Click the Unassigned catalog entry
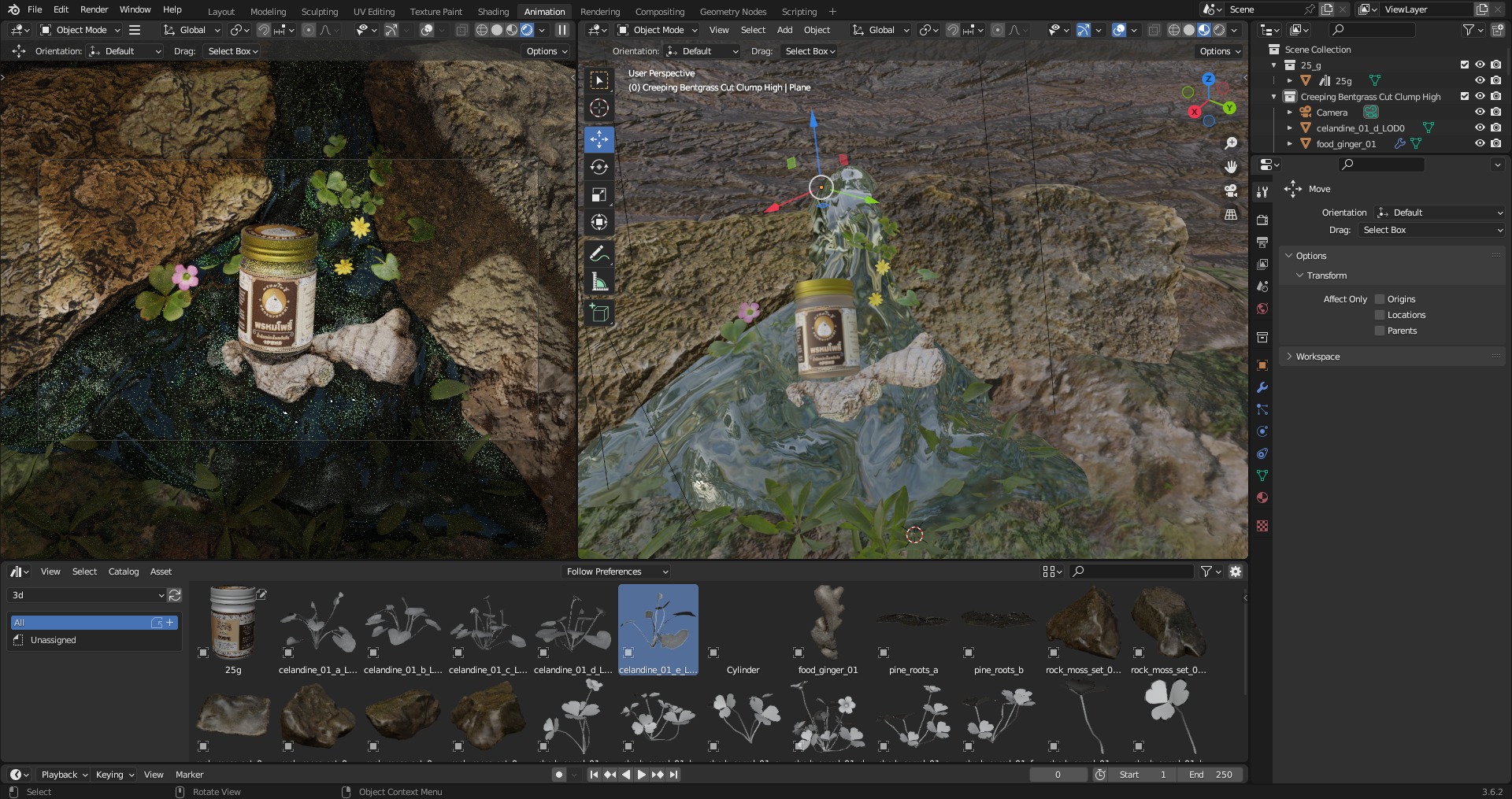Viewport: 1512px width, 799px height. coord(54,640)
